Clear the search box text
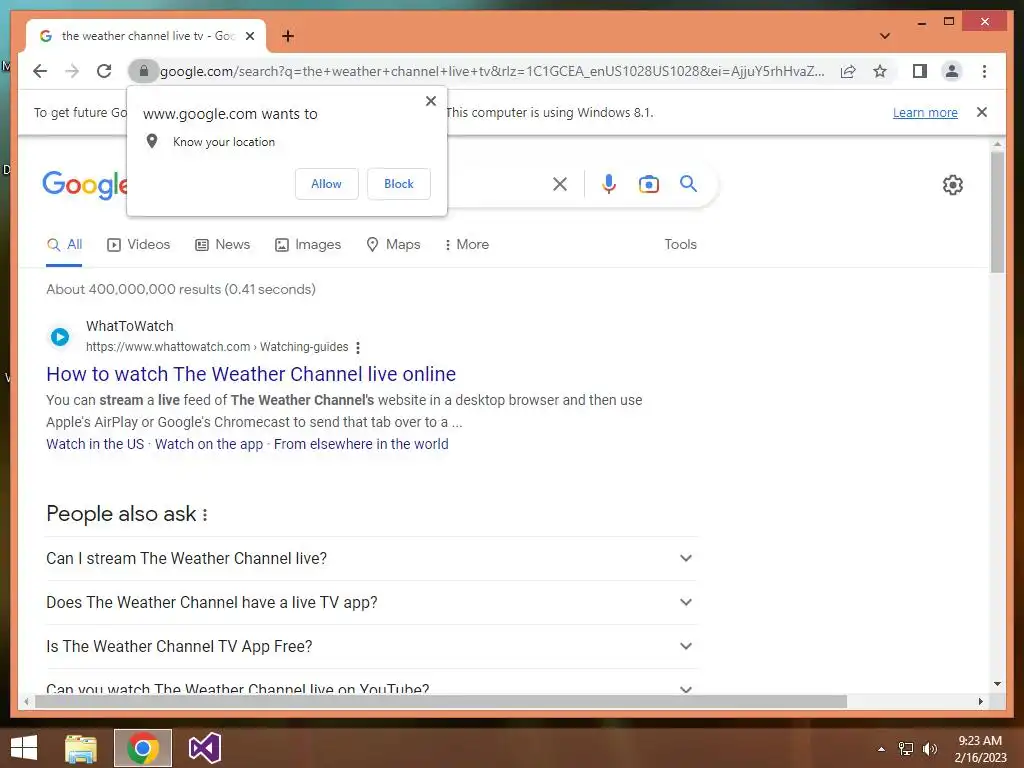 [560, 185]
